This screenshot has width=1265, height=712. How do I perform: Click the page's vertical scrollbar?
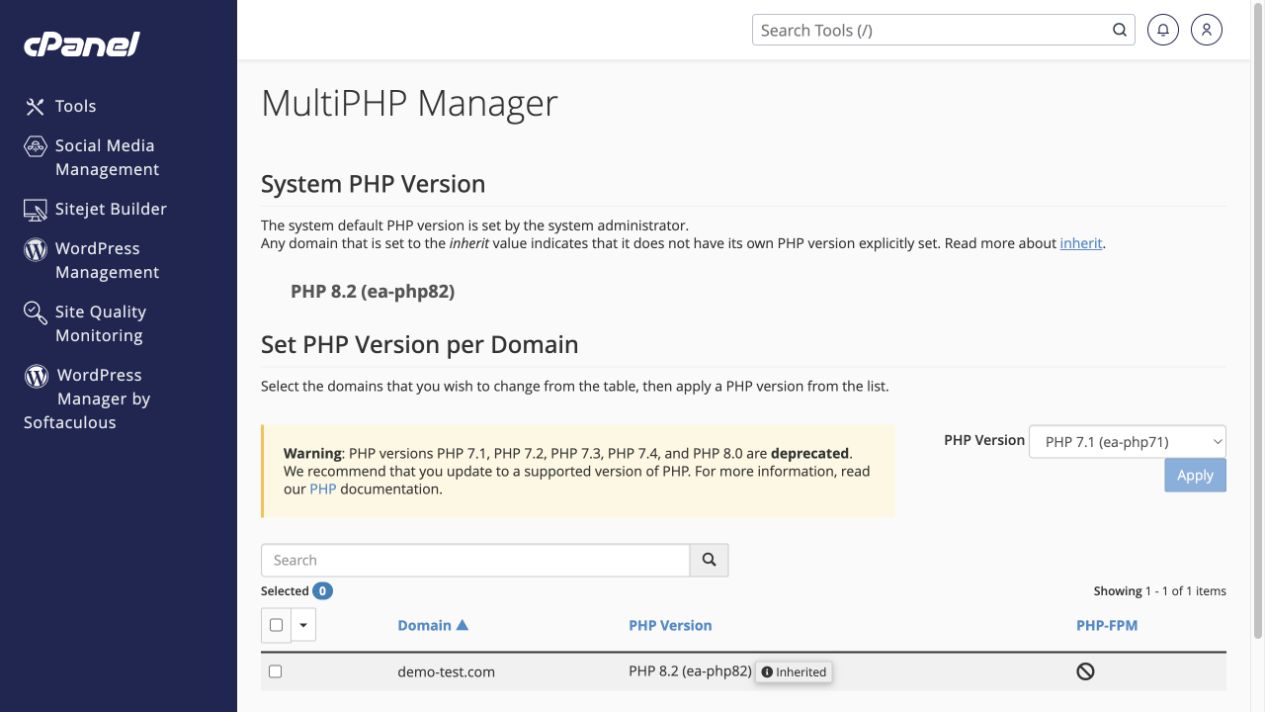coord(1258,320)
